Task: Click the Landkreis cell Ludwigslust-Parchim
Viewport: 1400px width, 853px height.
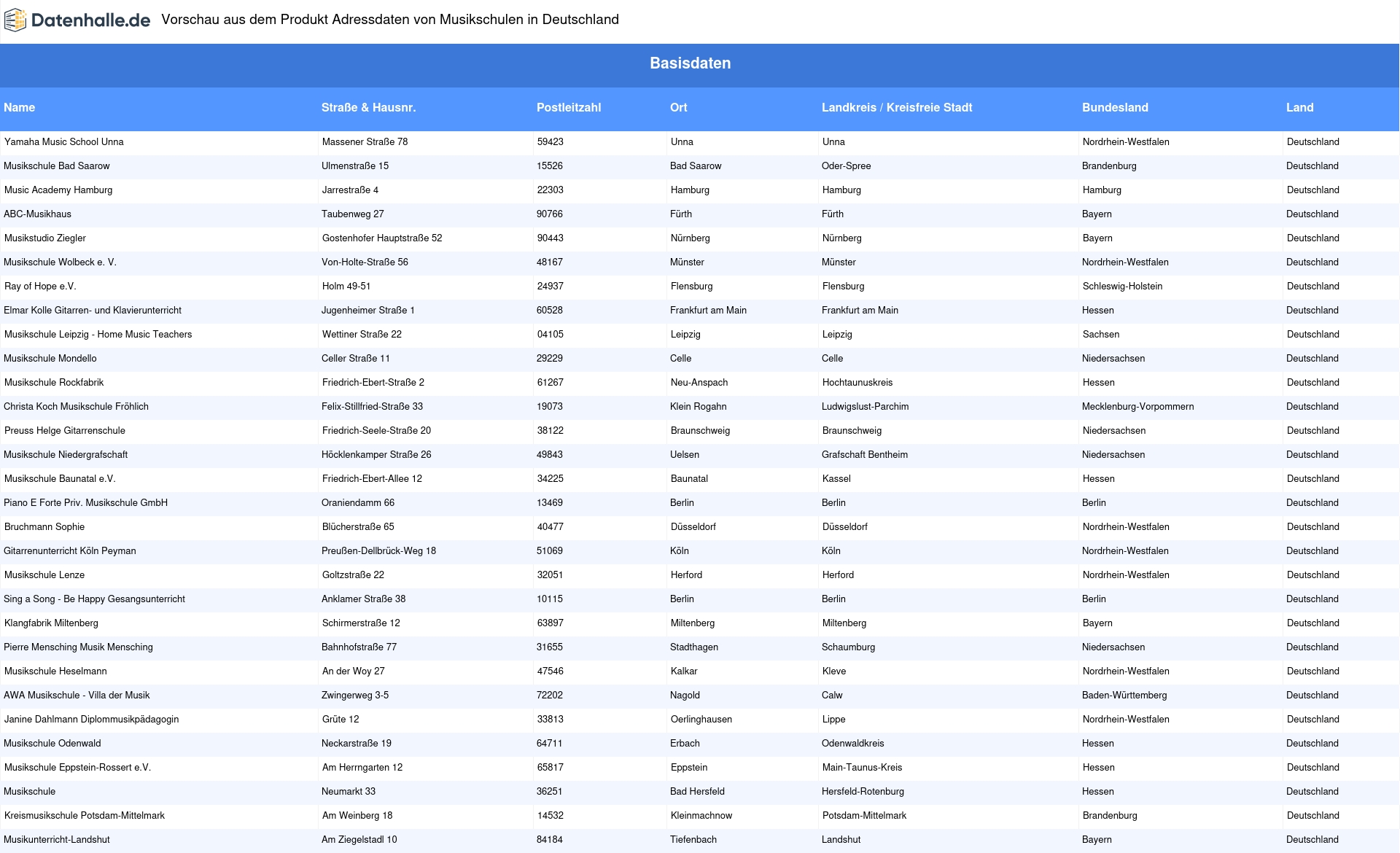Action: (x=866, y=407)
